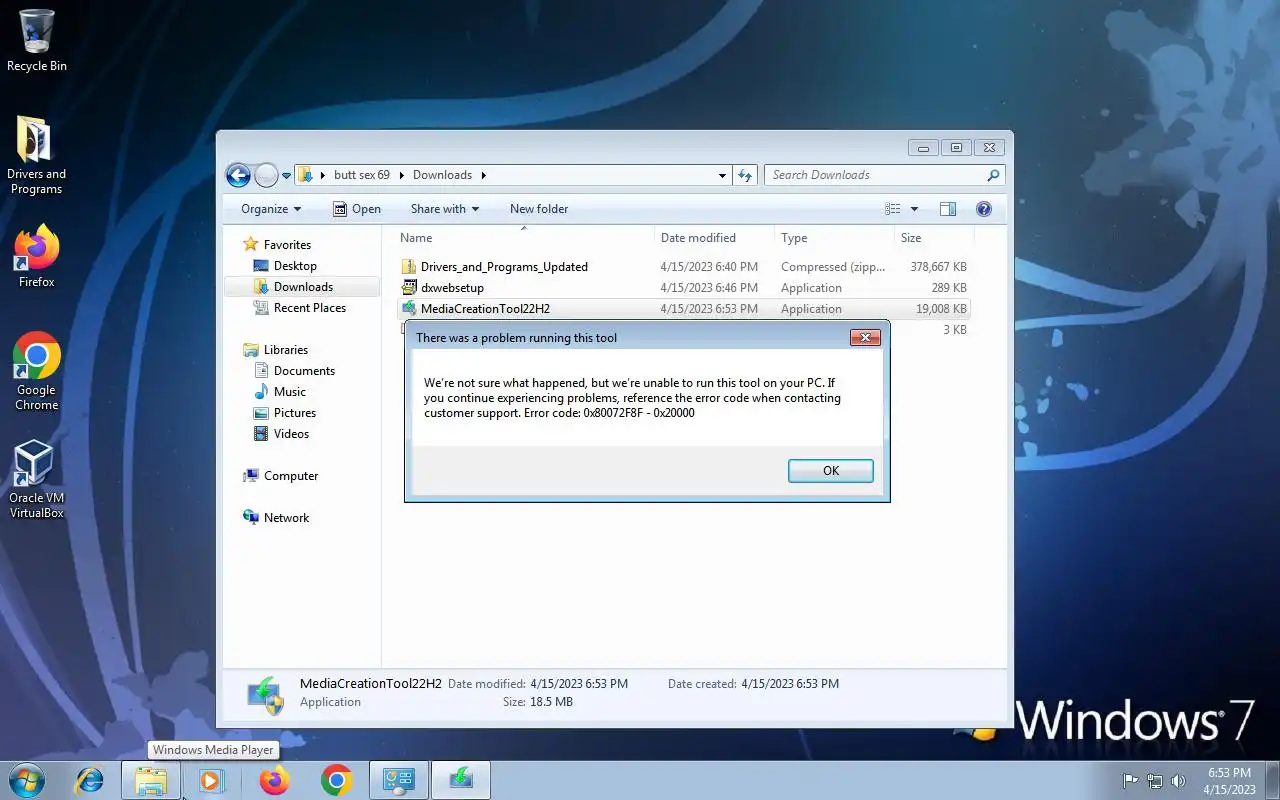This screenshot has height=800, width=1280.
Task: Open the Explorer Help question mark
Action: (983, 209)
